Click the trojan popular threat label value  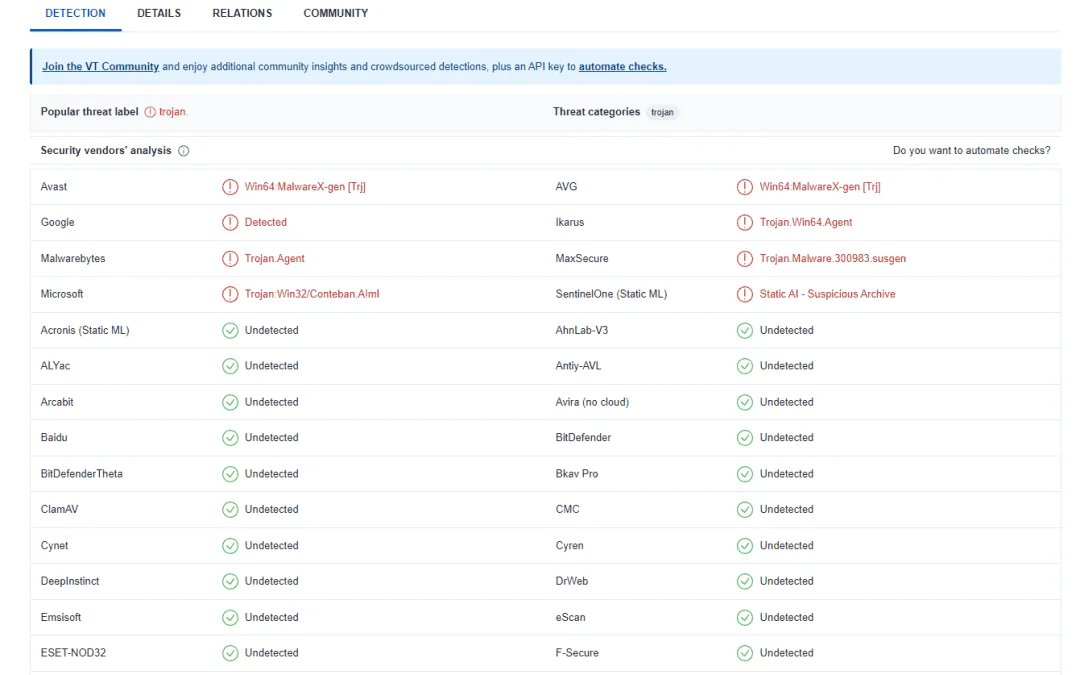click(x=172, y=112)
